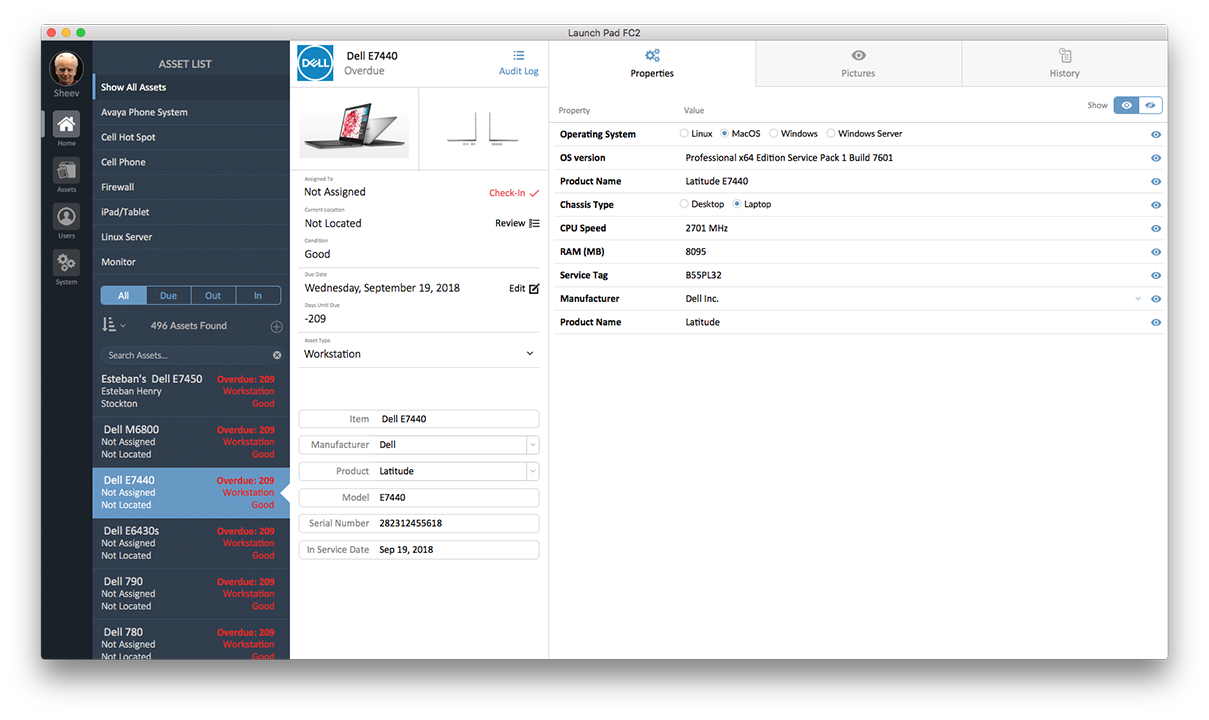Select Avaya Phone System category

[x=191, y=112]
